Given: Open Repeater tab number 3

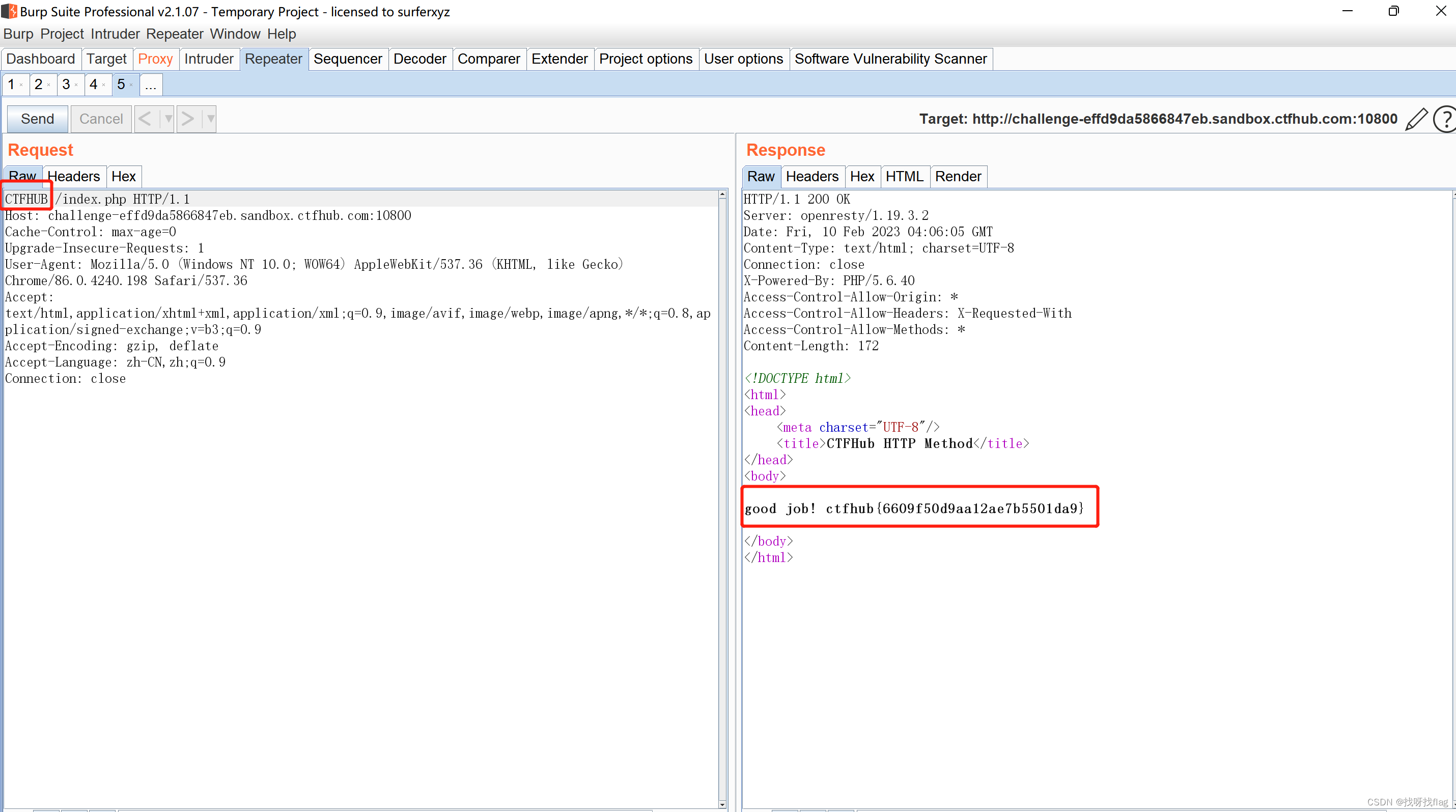Looking at the screenshot, I should [x=66, y=85].
